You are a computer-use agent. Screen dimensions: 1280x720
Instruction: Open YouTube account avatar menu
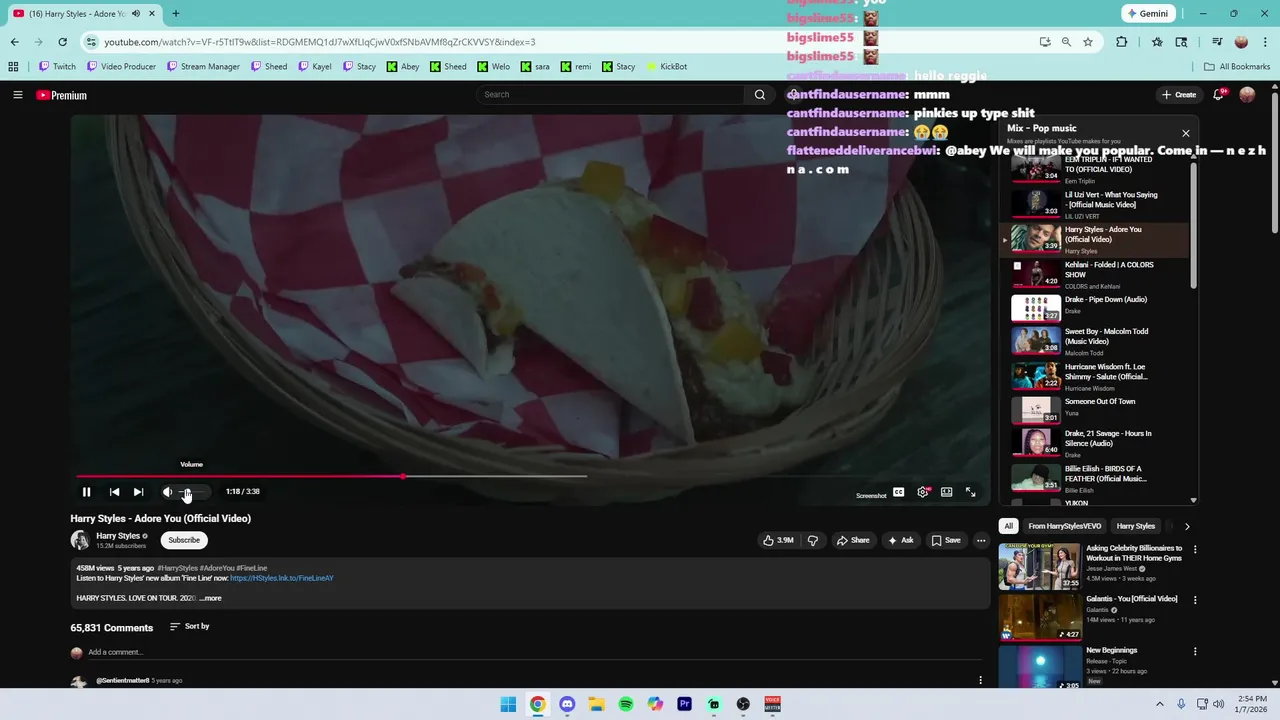1247,95
